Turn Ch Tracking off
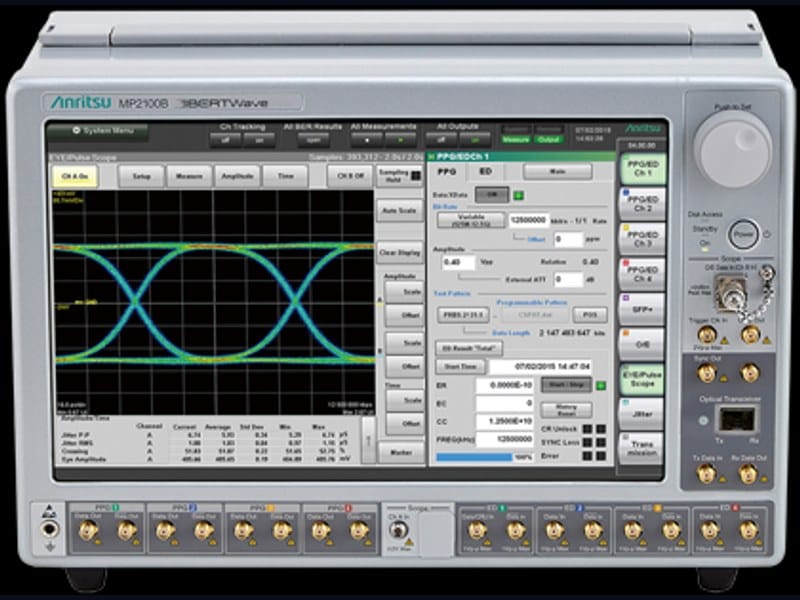 point(226,140)
